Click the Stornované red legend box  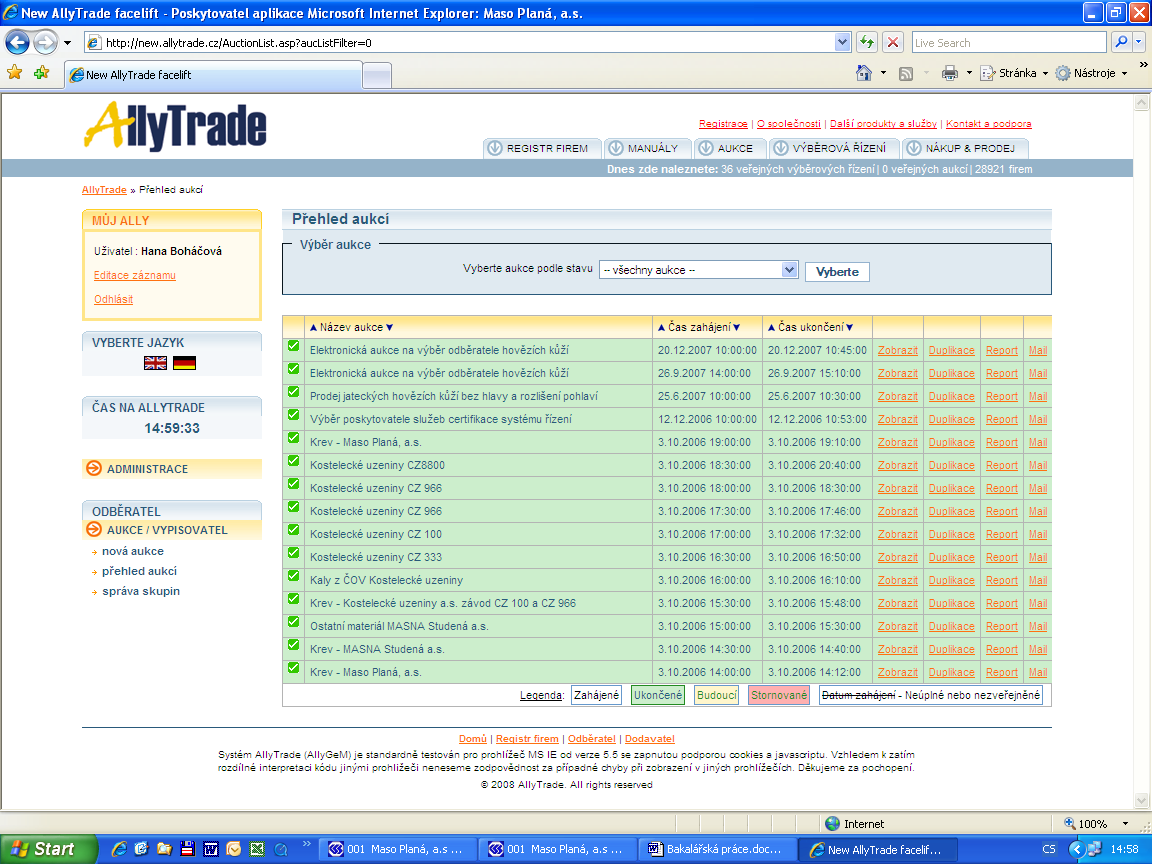pos(779,695)
